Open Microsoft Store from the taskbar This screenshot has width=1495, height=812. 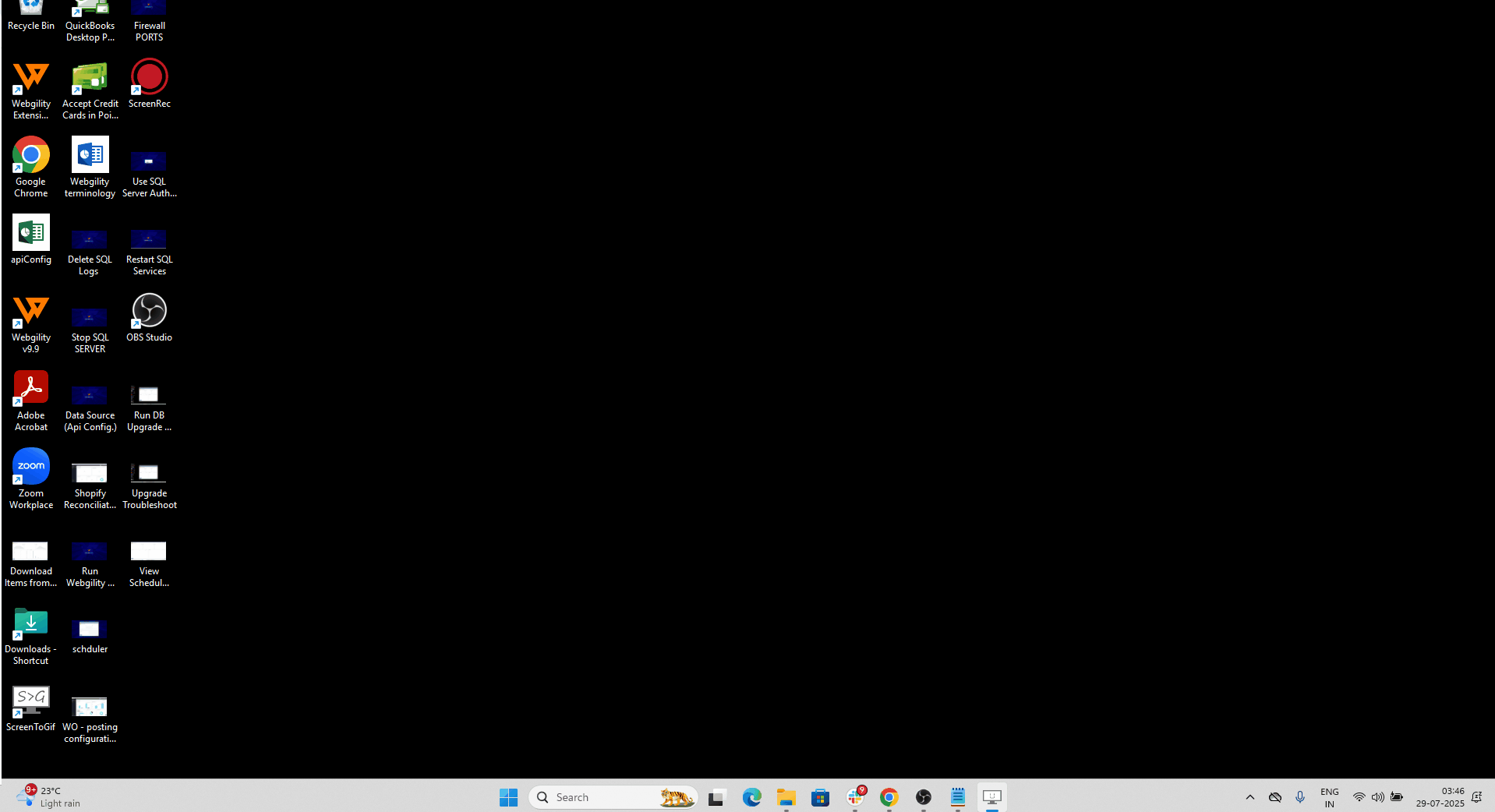820,797
